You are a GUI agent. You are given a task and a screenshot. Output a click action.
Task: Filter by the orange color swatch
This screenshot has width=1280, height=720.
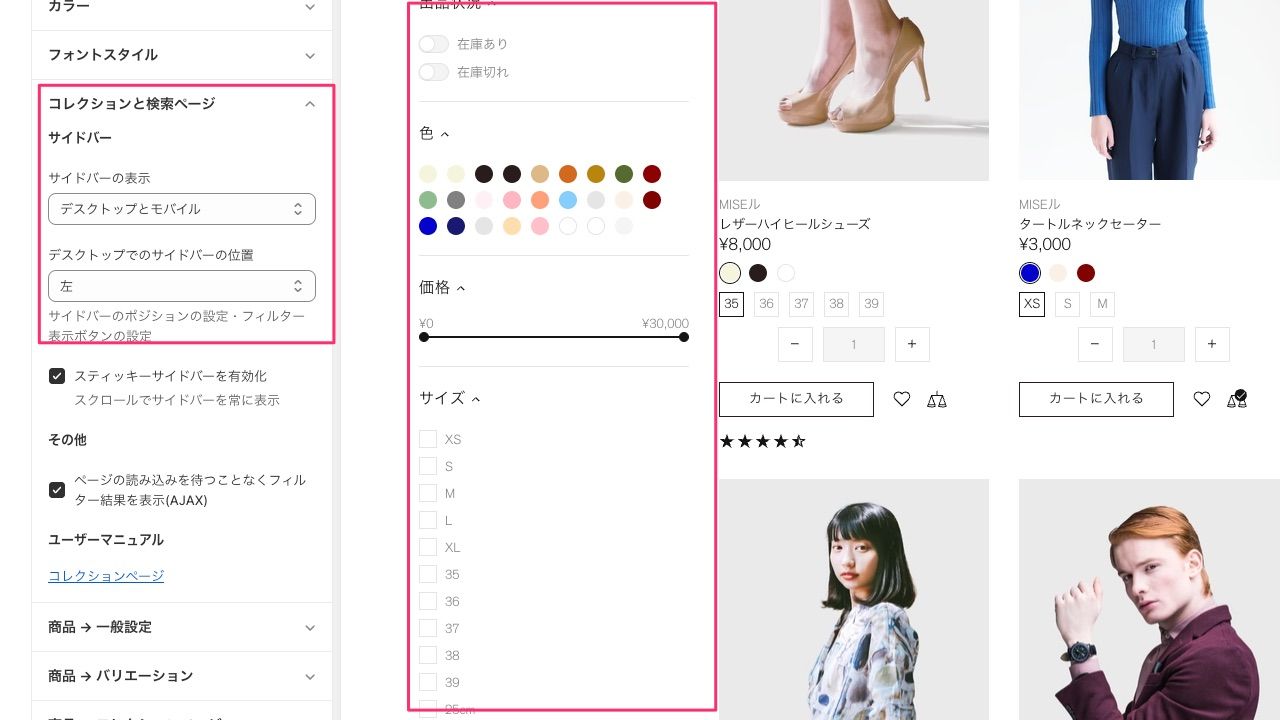click(568, 174)
